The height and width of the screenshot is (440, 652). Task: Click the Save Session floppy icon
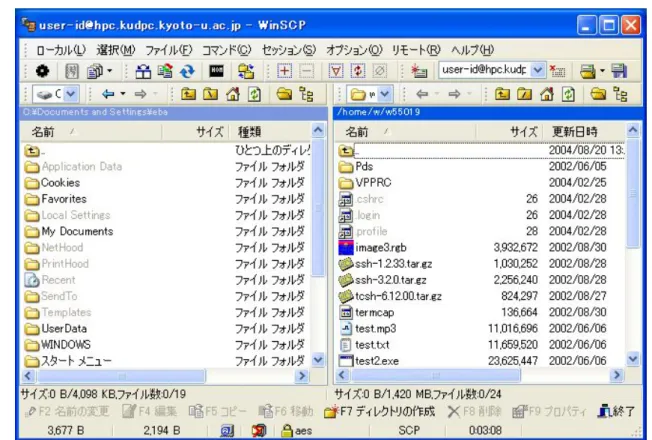pyautogui.click(x=619, y=71)
